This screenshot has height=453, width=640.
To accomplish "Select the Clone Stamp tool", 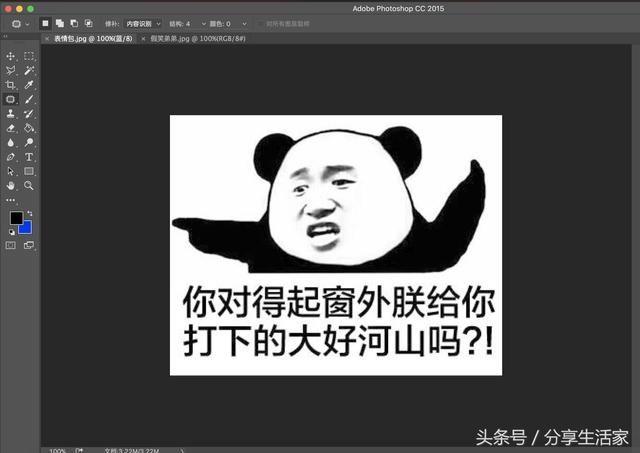I will click(11, 113).
